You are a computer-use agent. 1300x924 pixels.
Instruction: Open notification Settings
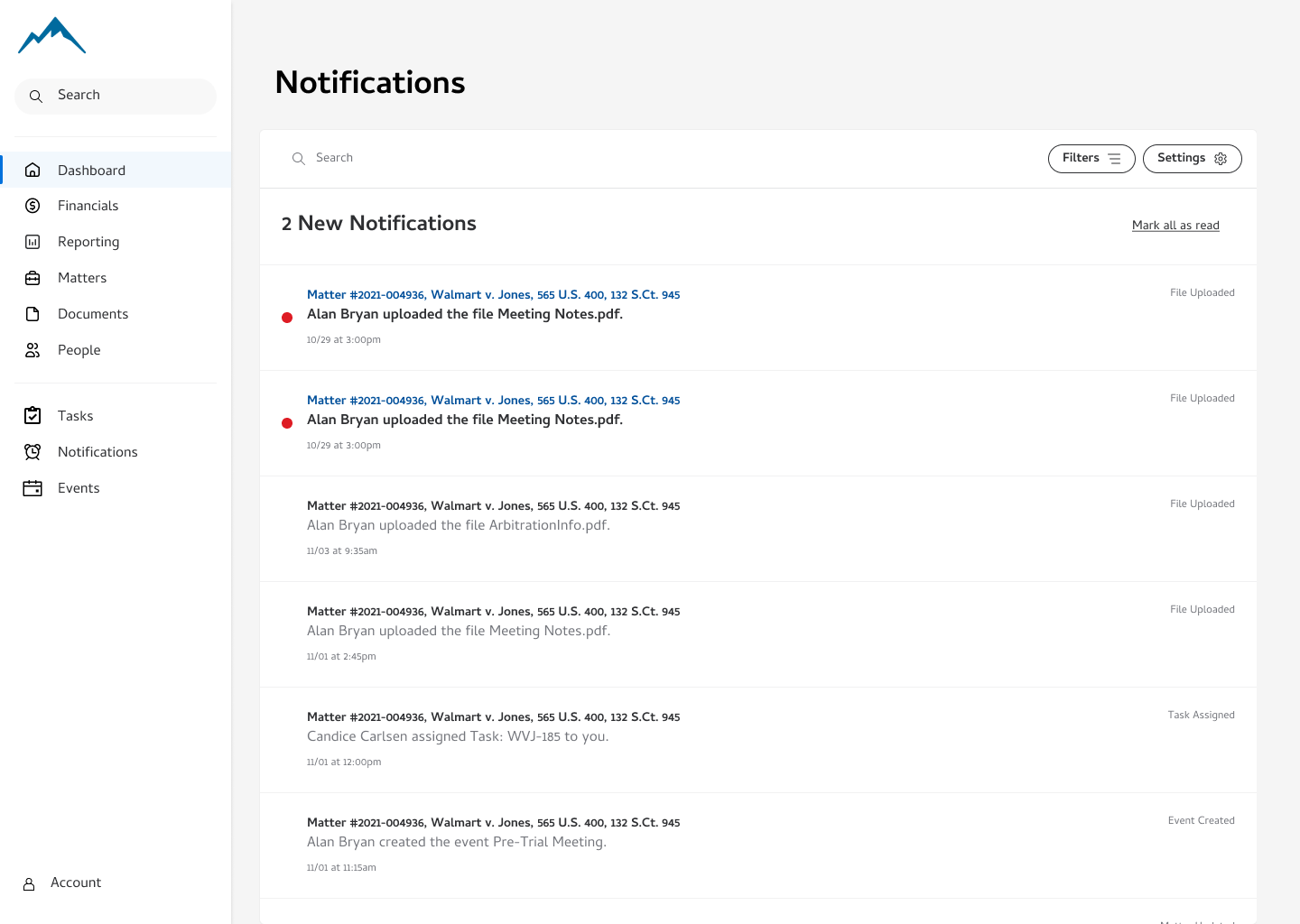click(x=1192, y=158)
